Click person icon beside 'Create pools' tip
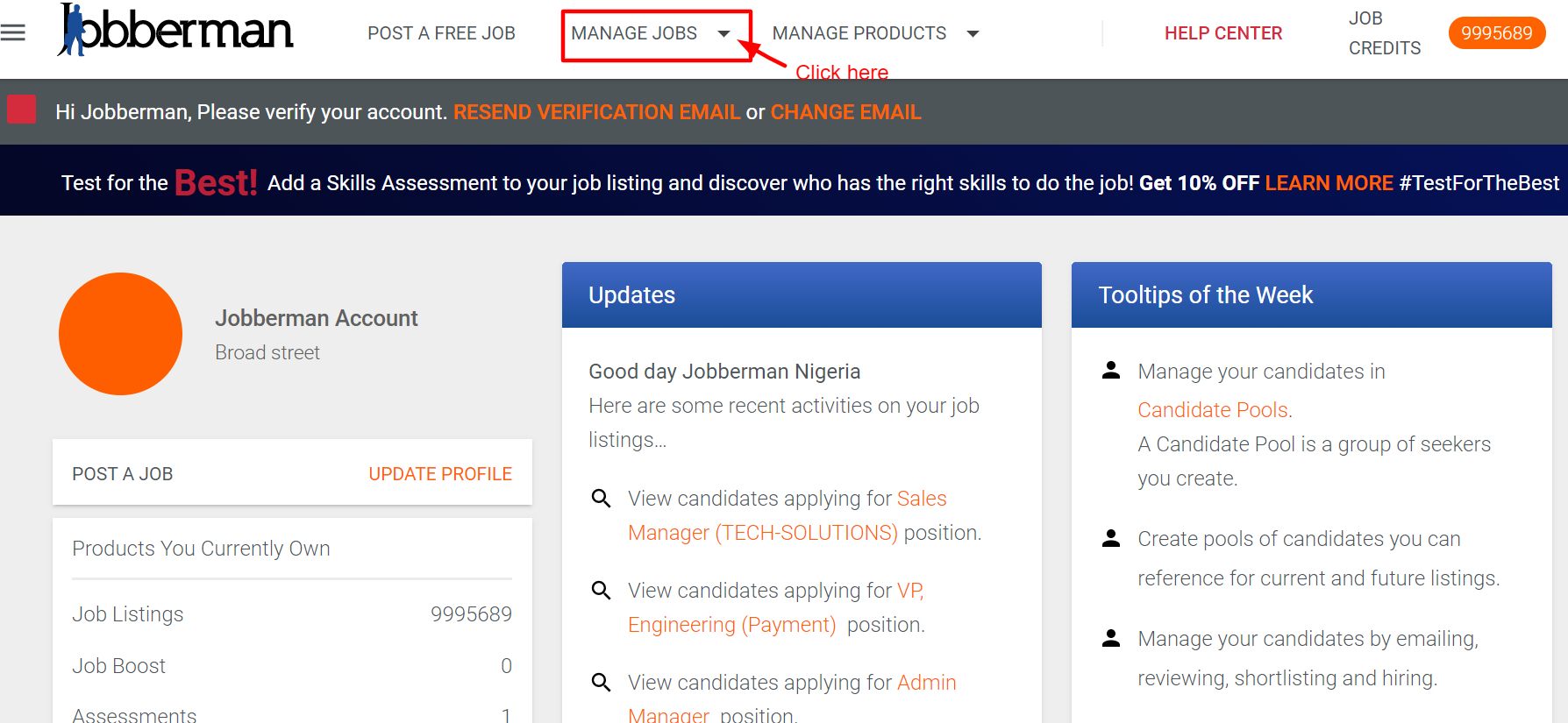Screen dimensions: 1568x723 (1111, 538)
